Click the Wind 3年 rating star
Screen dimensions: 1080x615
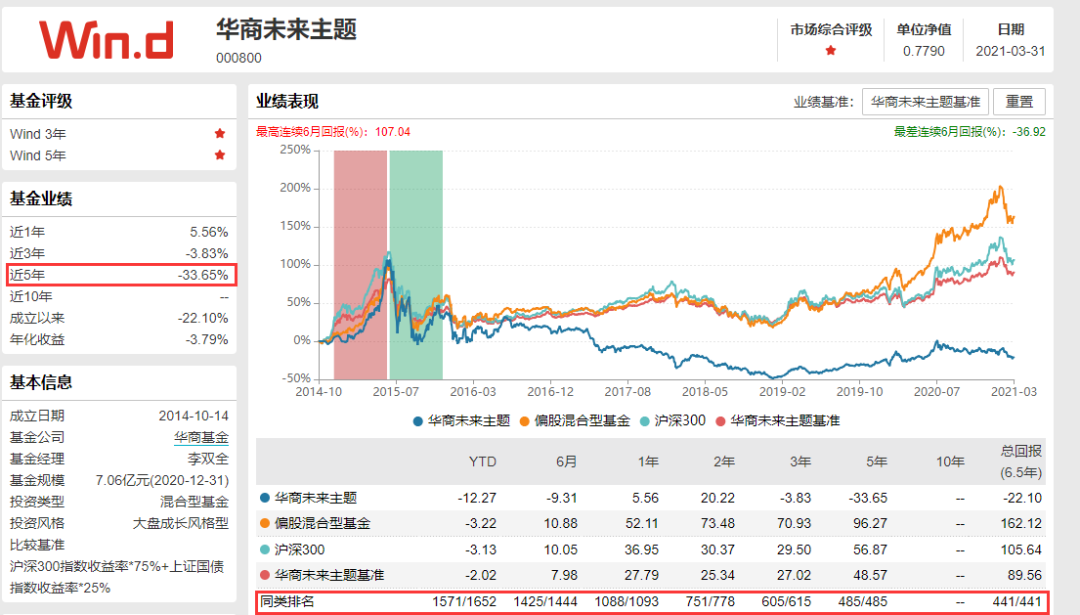[x=220, y=134]
